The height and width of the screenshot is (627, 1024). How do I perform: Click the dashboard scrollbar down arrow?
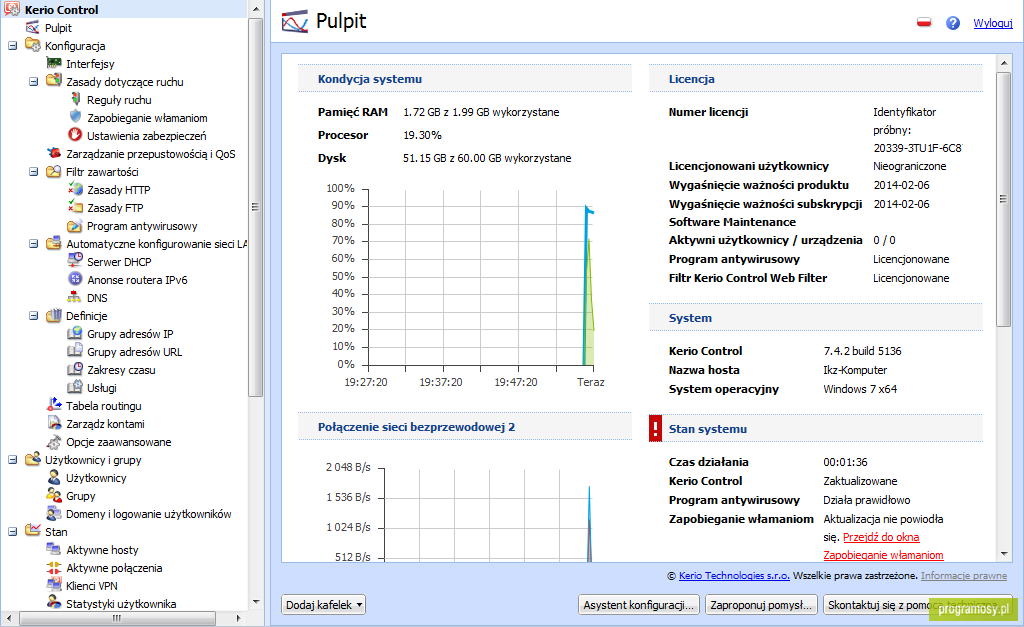point(1004,554)
